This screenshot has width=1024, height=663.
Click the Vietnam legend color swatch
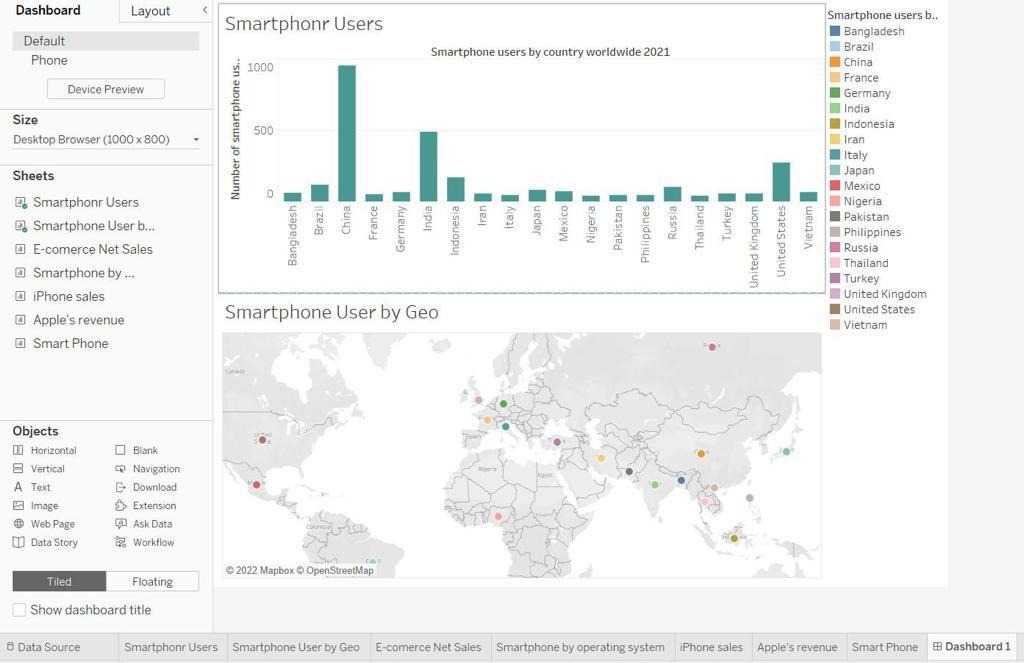click(835, 325)
